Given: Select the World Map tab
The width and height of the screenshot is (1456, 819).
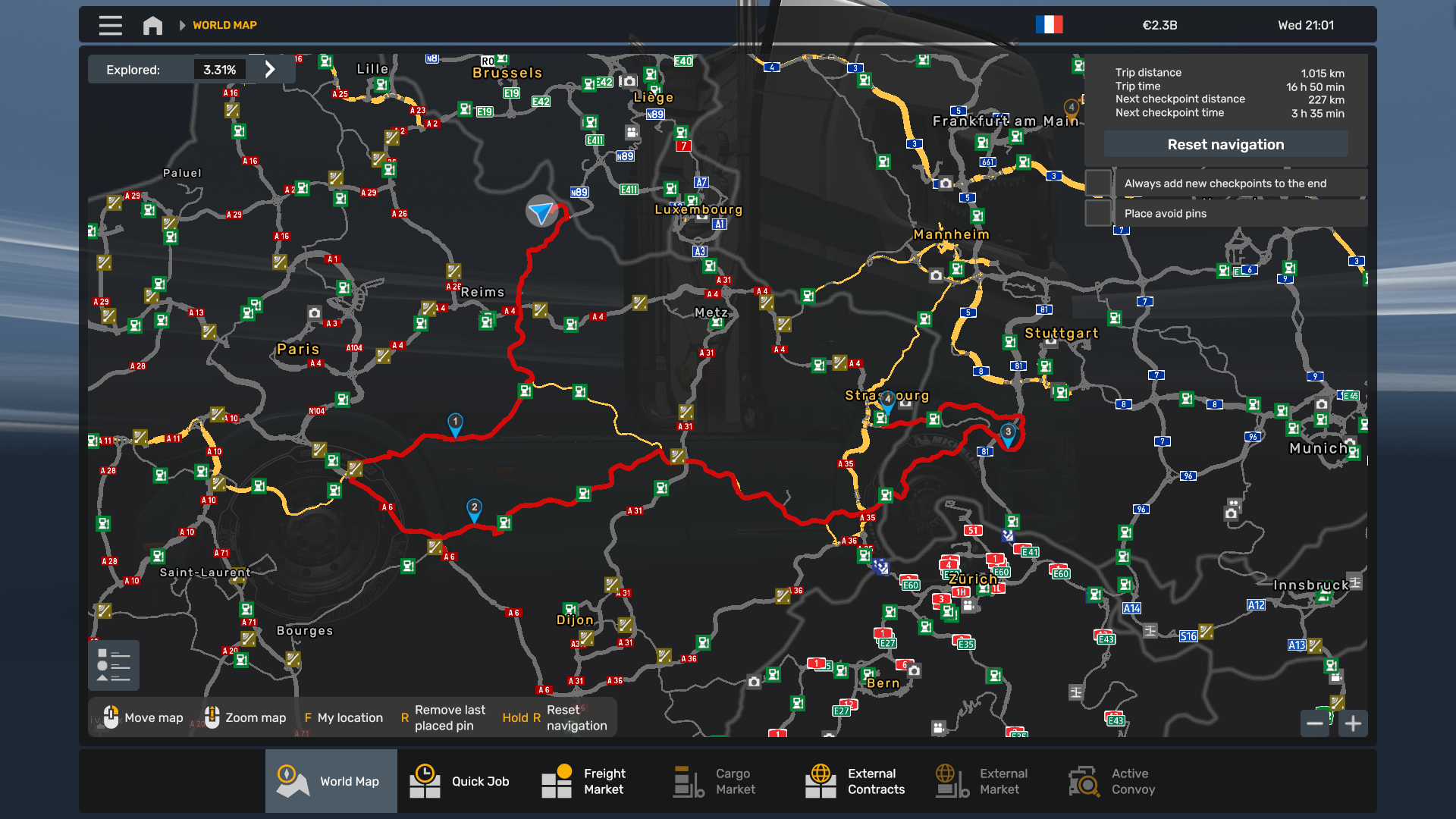Looking at the screenshot, I should [x=331, y=781].
